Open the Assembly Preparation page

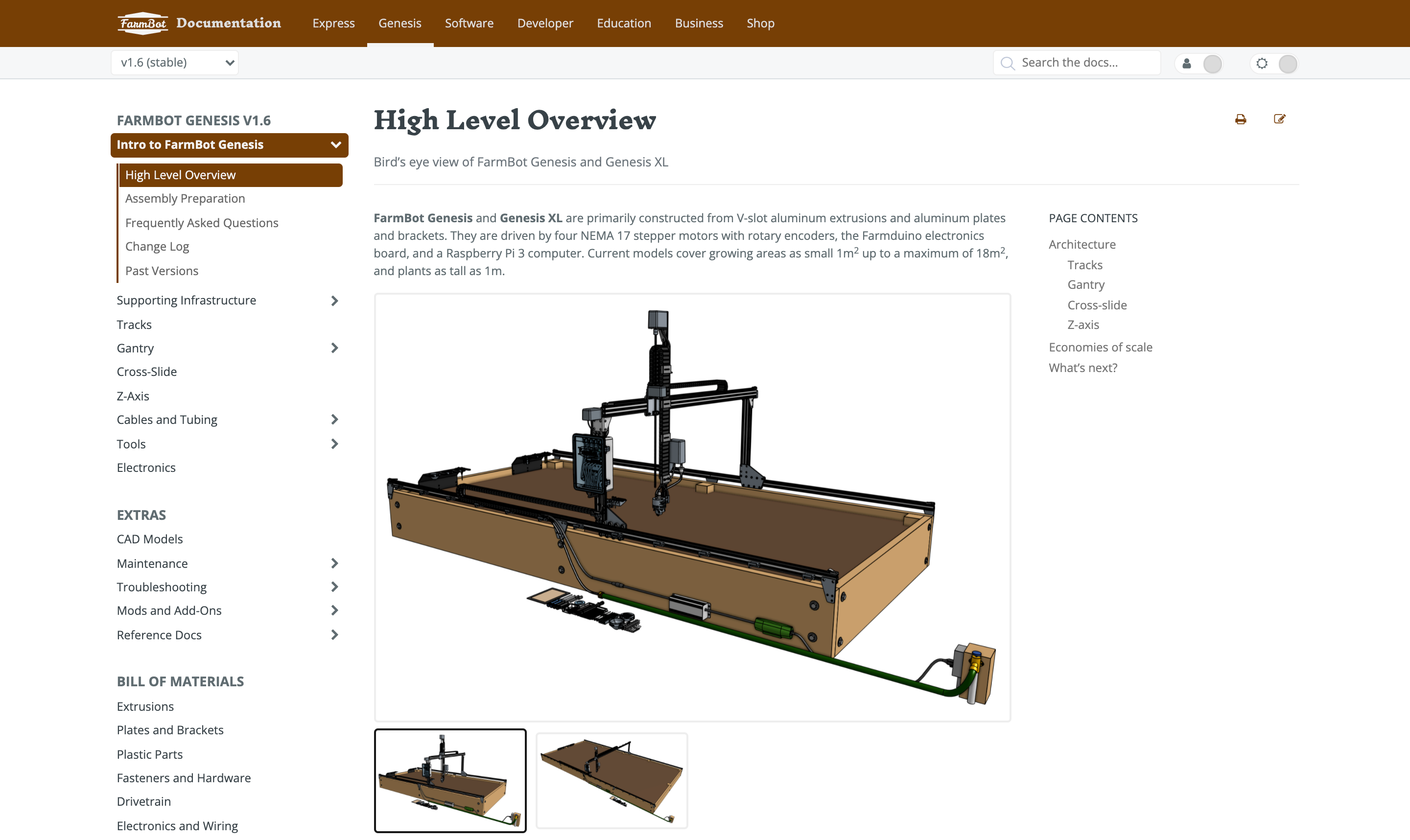click(x=185, y=198)
